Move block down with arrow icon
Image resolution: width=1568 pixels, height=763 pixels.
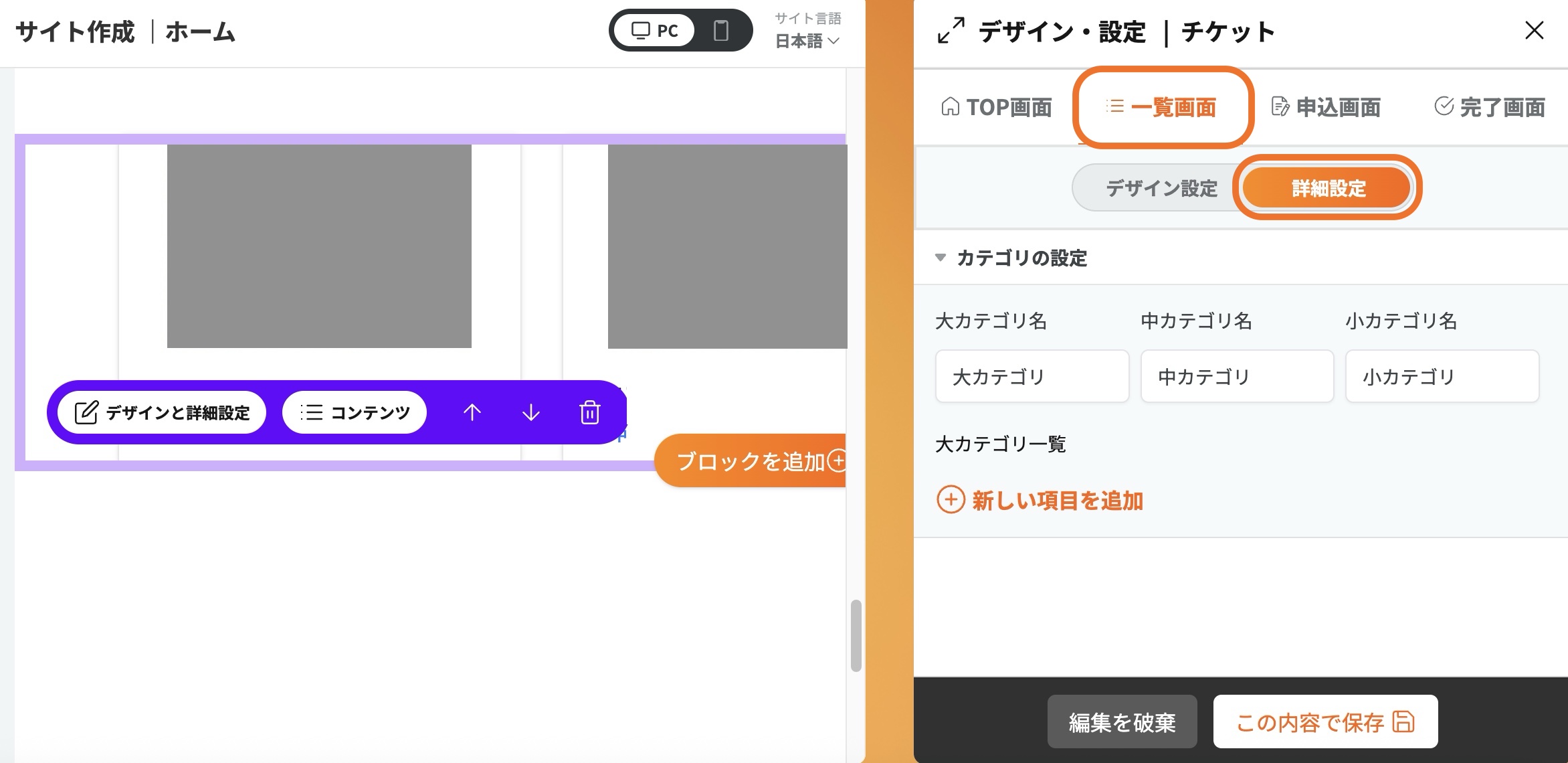(530, 412)
